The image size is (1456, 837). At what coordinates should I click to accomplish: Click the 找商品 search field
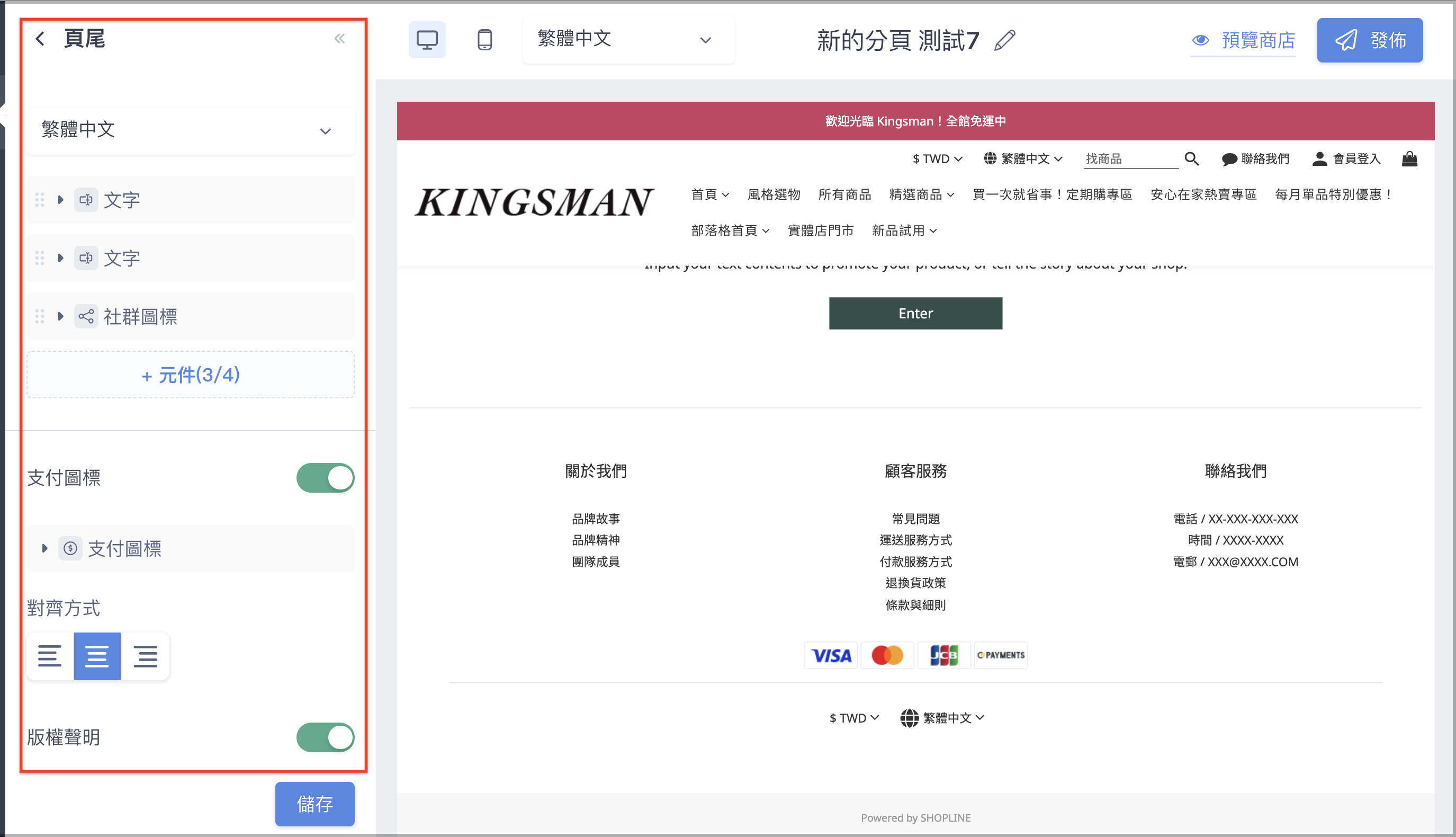click(x=1130, y=159)
